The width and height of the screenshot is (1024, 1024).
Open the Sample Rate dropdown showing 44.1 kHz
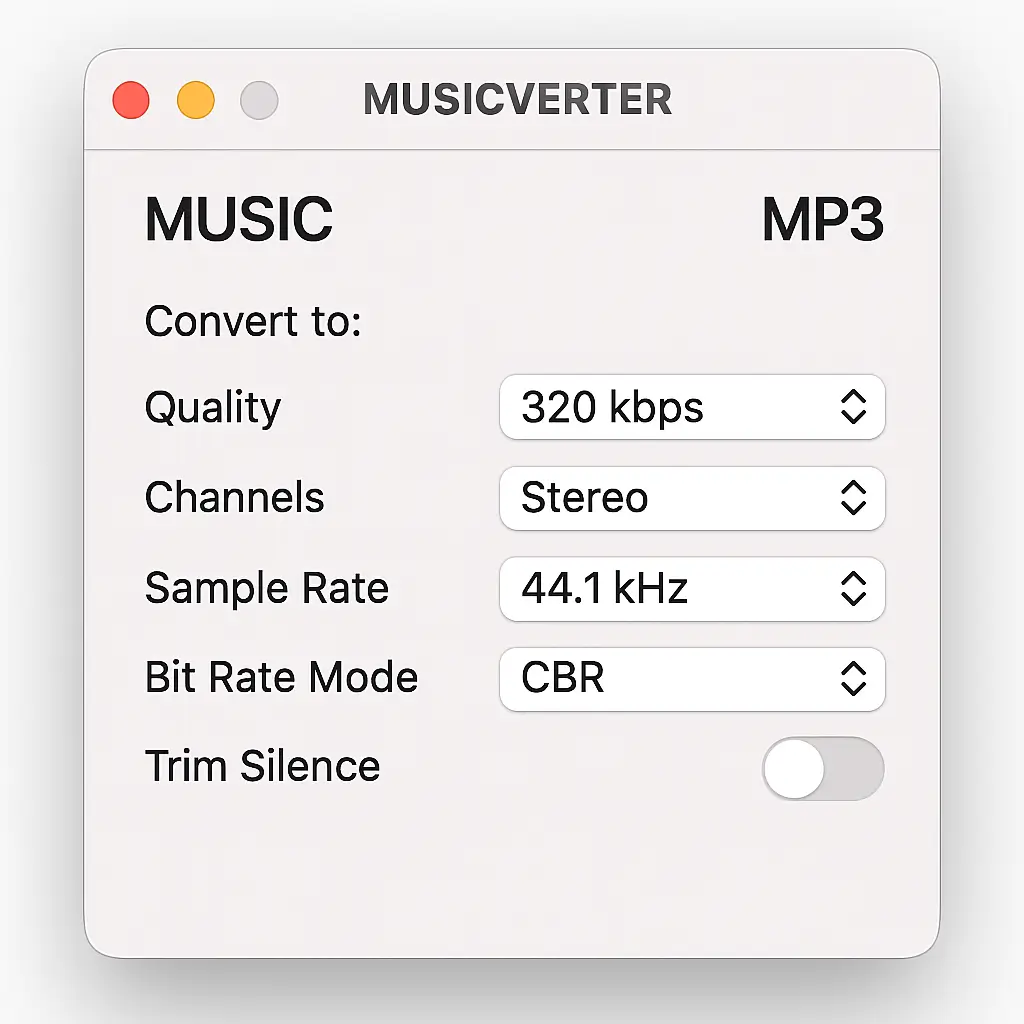pyautogui.click(x=692, y=588)
